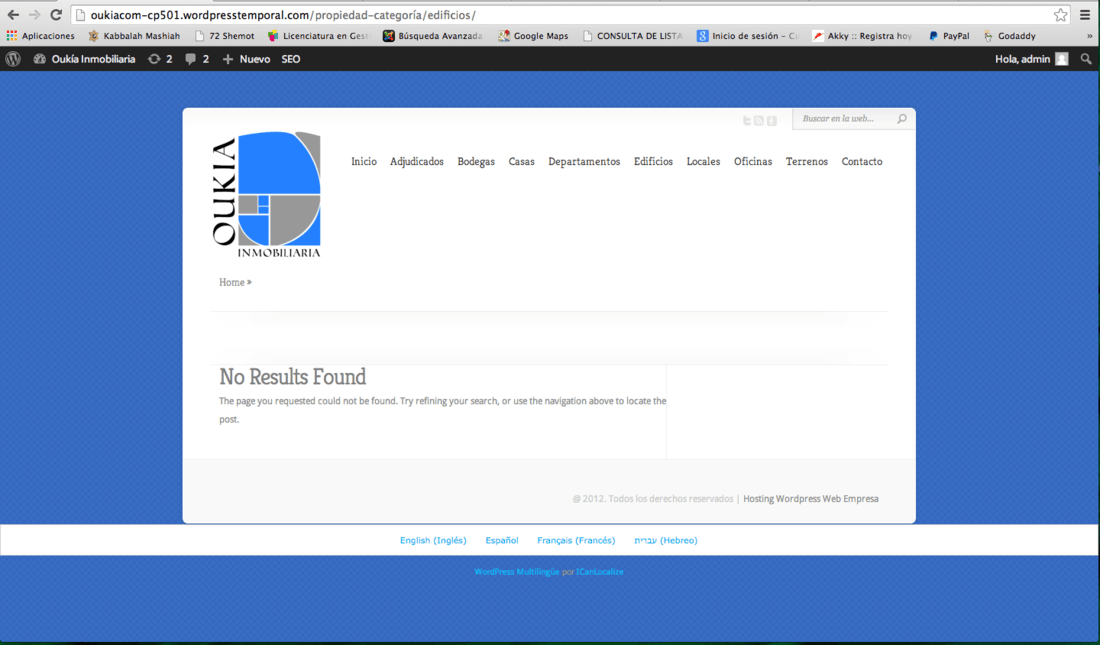Open the Akky Registra hoy bookmark
Viewport: 1100px width, 645px height.
(862, 36)
